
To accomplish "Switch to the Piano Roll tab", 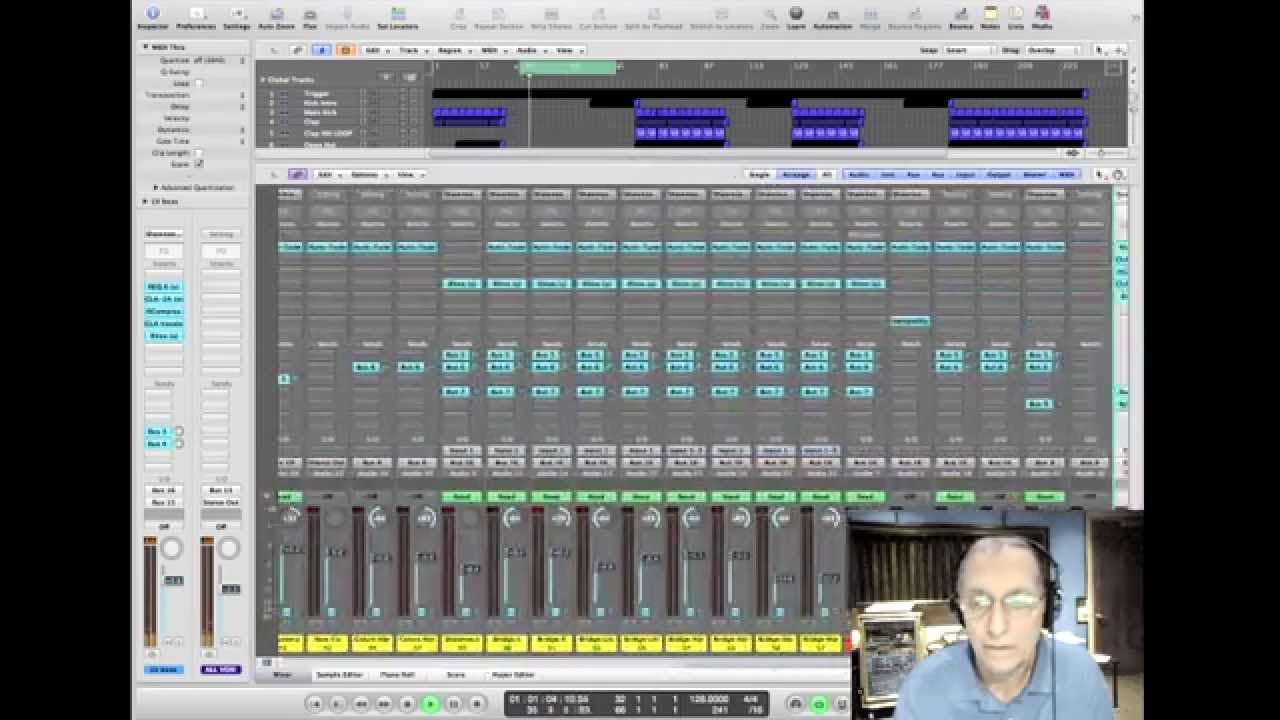I will point(397,675).
